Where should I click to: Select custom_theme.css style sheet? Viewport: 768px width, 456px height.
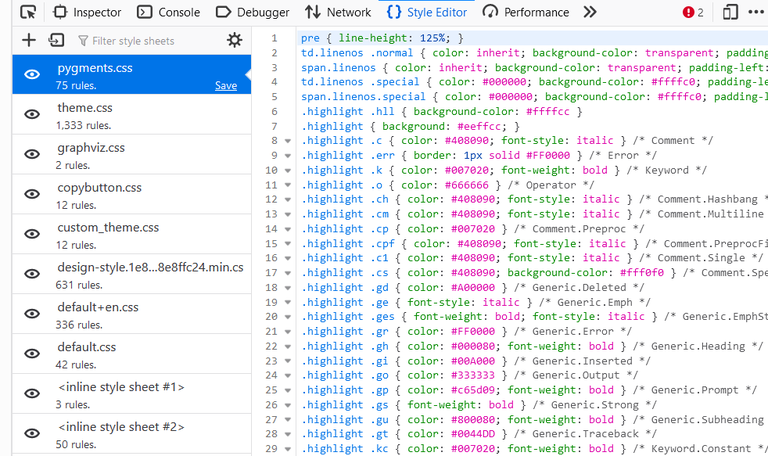click(131, 234)
